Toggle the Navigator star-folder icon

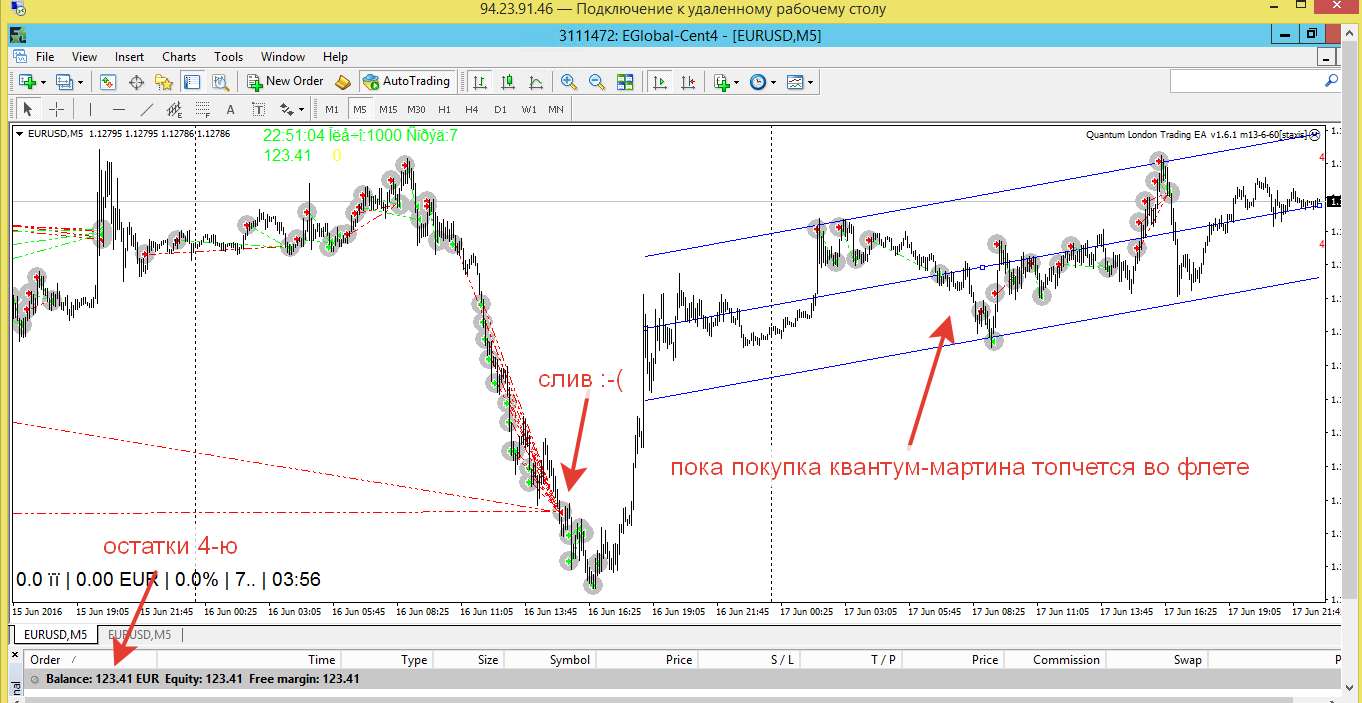click(x=164, y=82)
